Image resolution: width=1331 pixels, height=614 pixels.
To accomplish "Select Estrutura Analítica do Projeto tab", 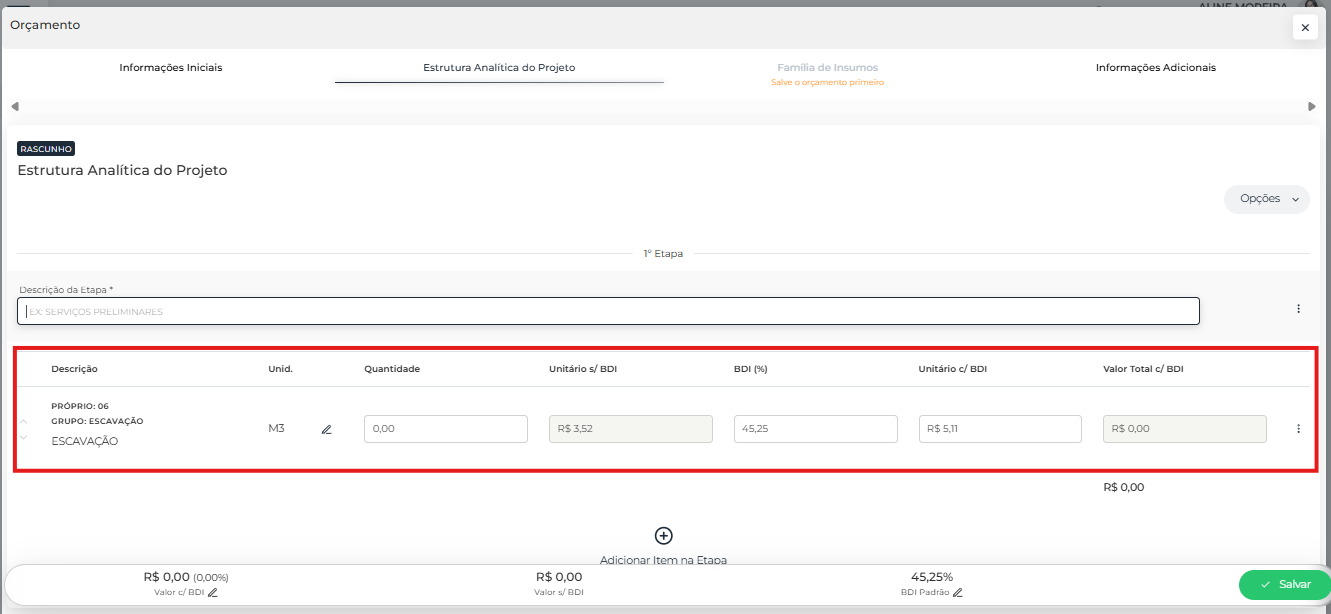I will 499,68.
